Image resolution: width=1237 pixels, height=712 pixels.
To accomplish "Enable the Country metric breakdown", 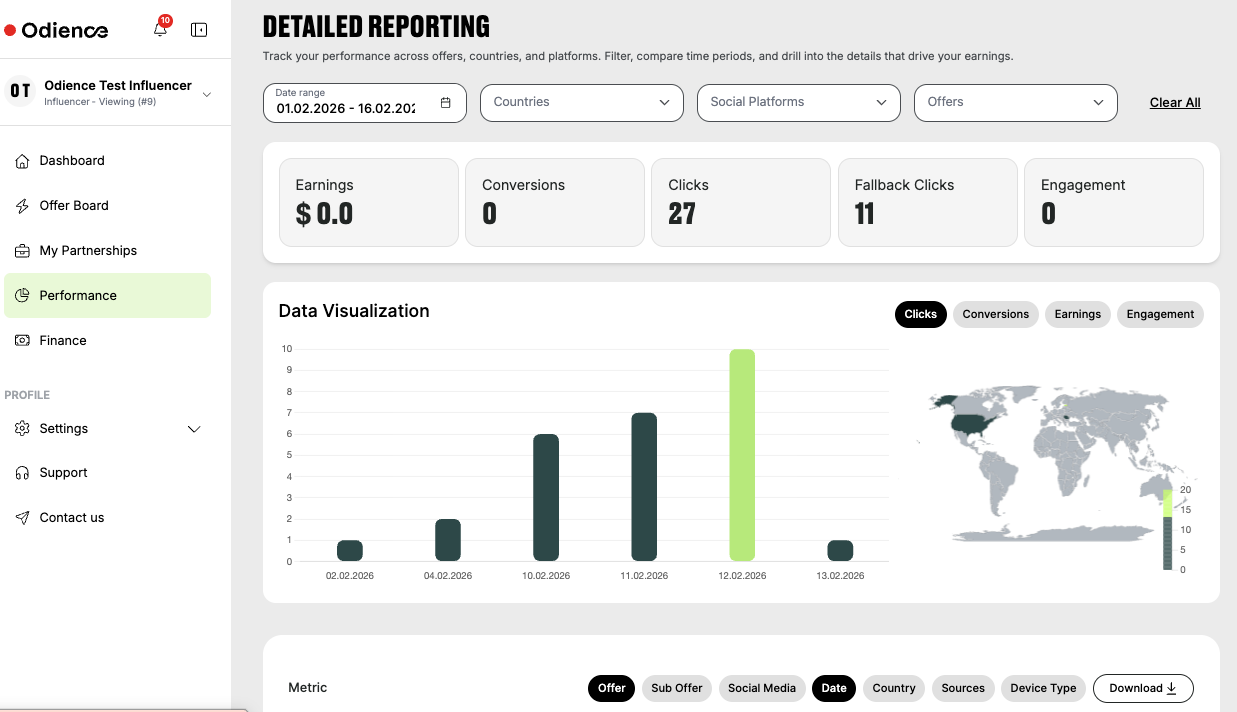I will pyautogui.click(x=893, y=688).
